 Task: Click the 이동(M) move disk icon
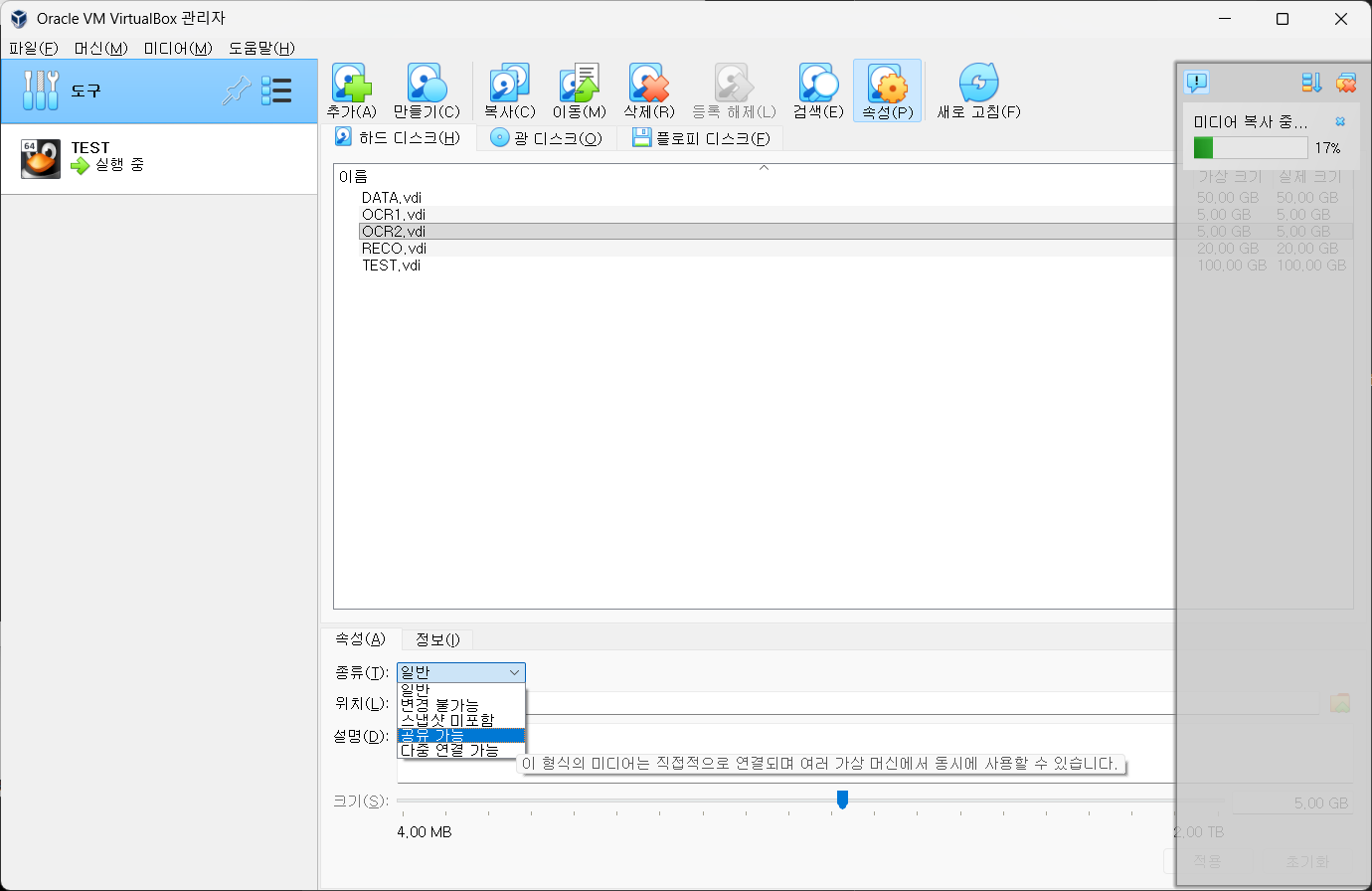click(579, 84)
